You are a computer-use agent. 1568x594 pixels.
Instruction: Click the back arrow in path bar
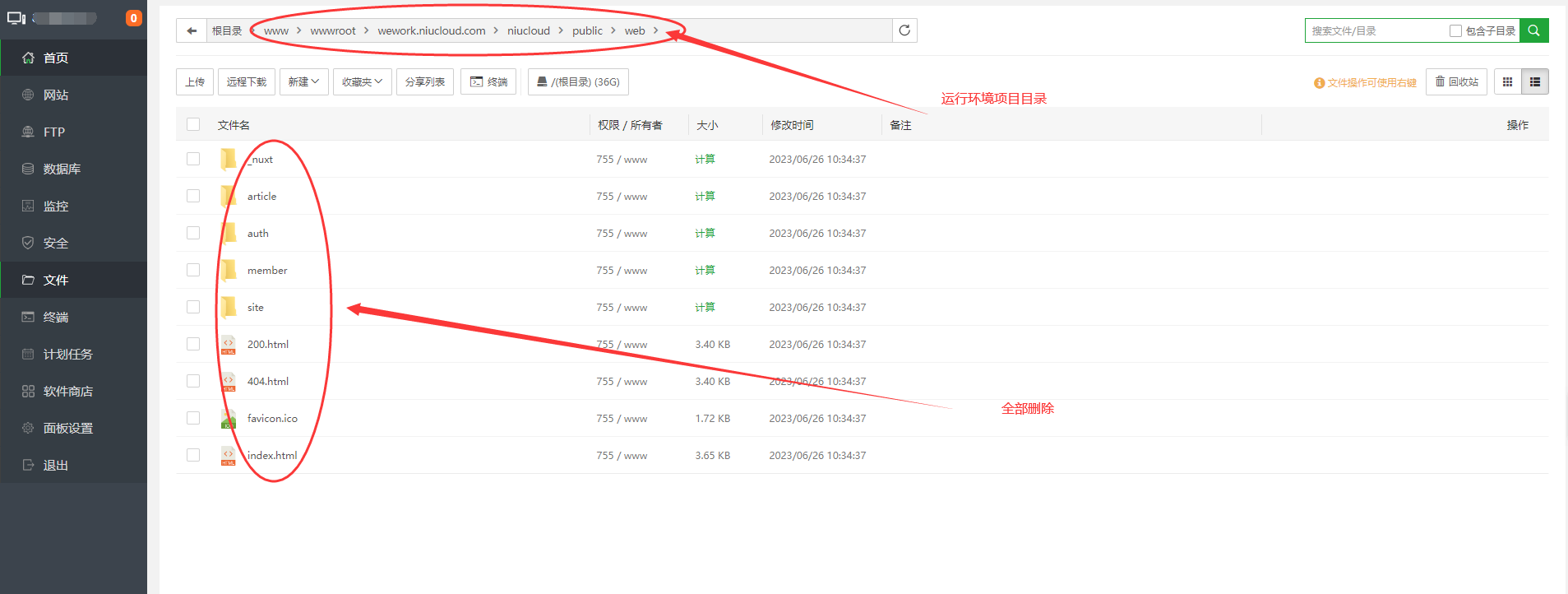[x=192, y=31]
